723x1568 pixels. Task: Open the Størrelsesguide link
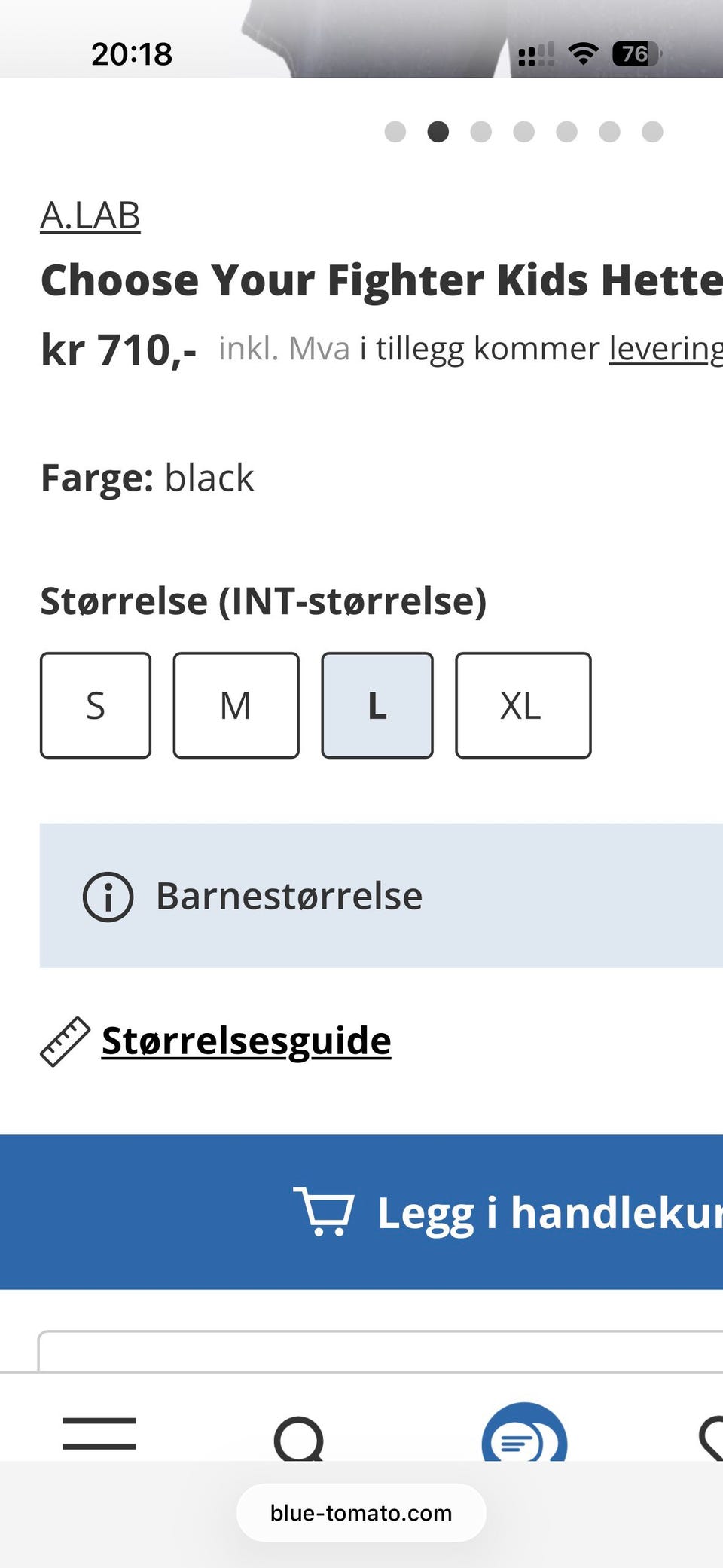[246, 1041]
